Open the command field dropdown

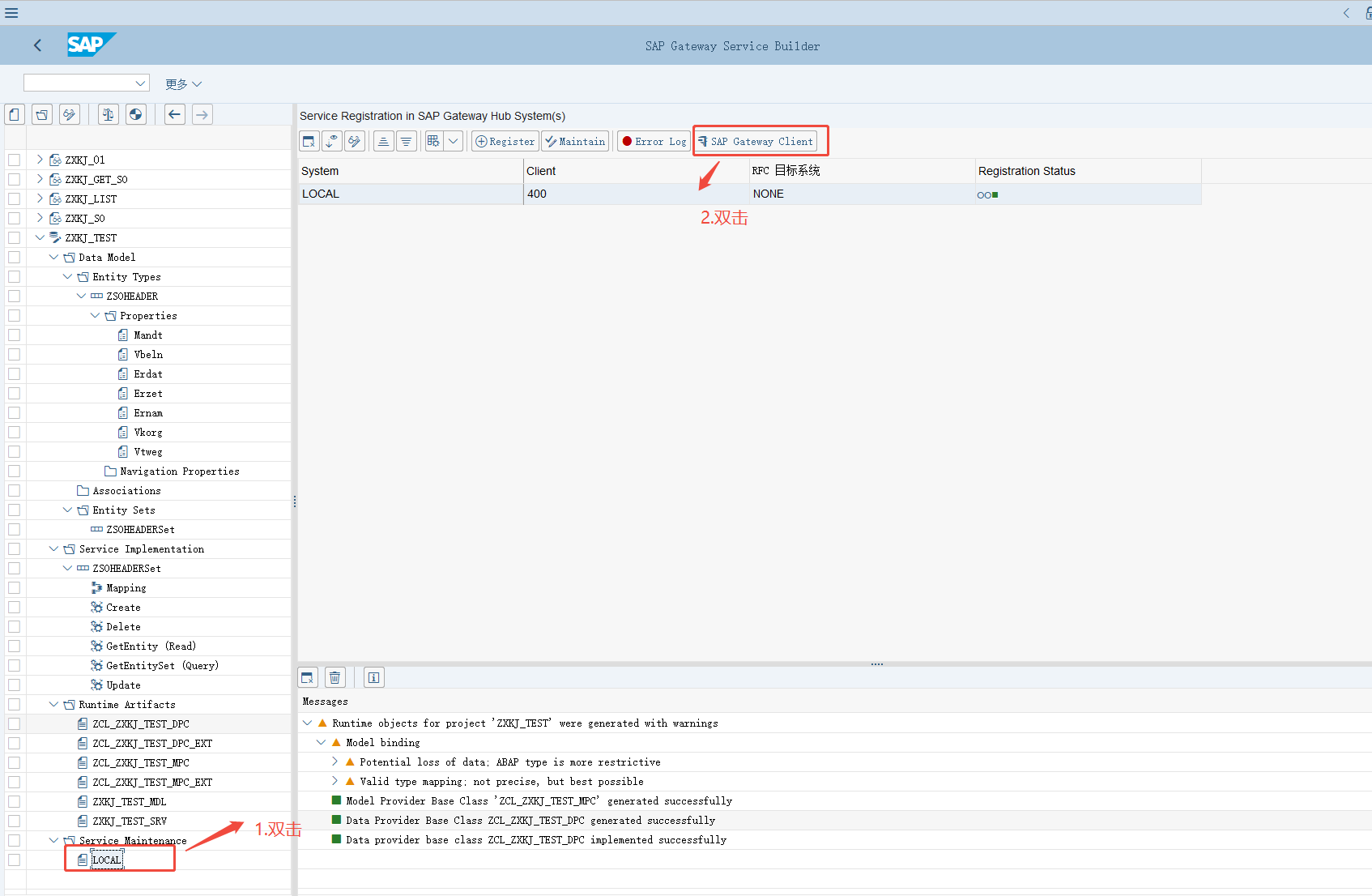point(141,83)
